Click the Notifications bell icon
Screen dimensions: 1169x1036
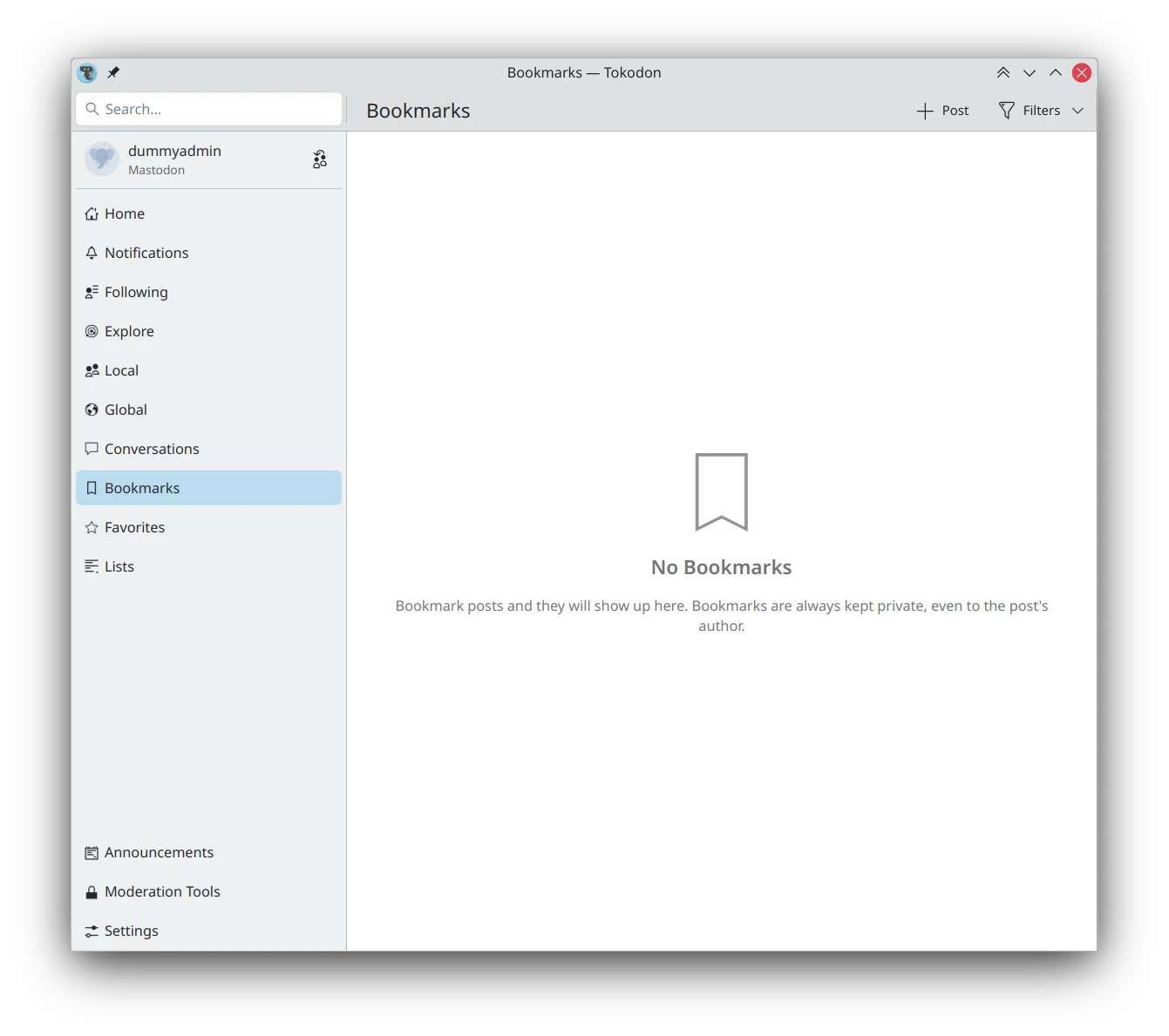pos(92,254)
